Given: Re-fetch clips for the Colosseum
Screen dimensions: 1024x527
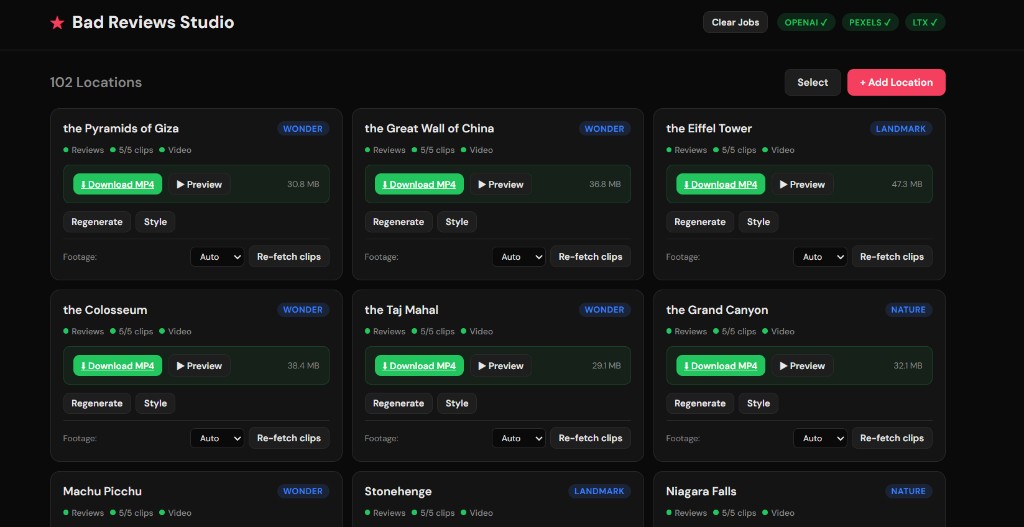Looking at the screenshot, I should (x=289, y=438).
